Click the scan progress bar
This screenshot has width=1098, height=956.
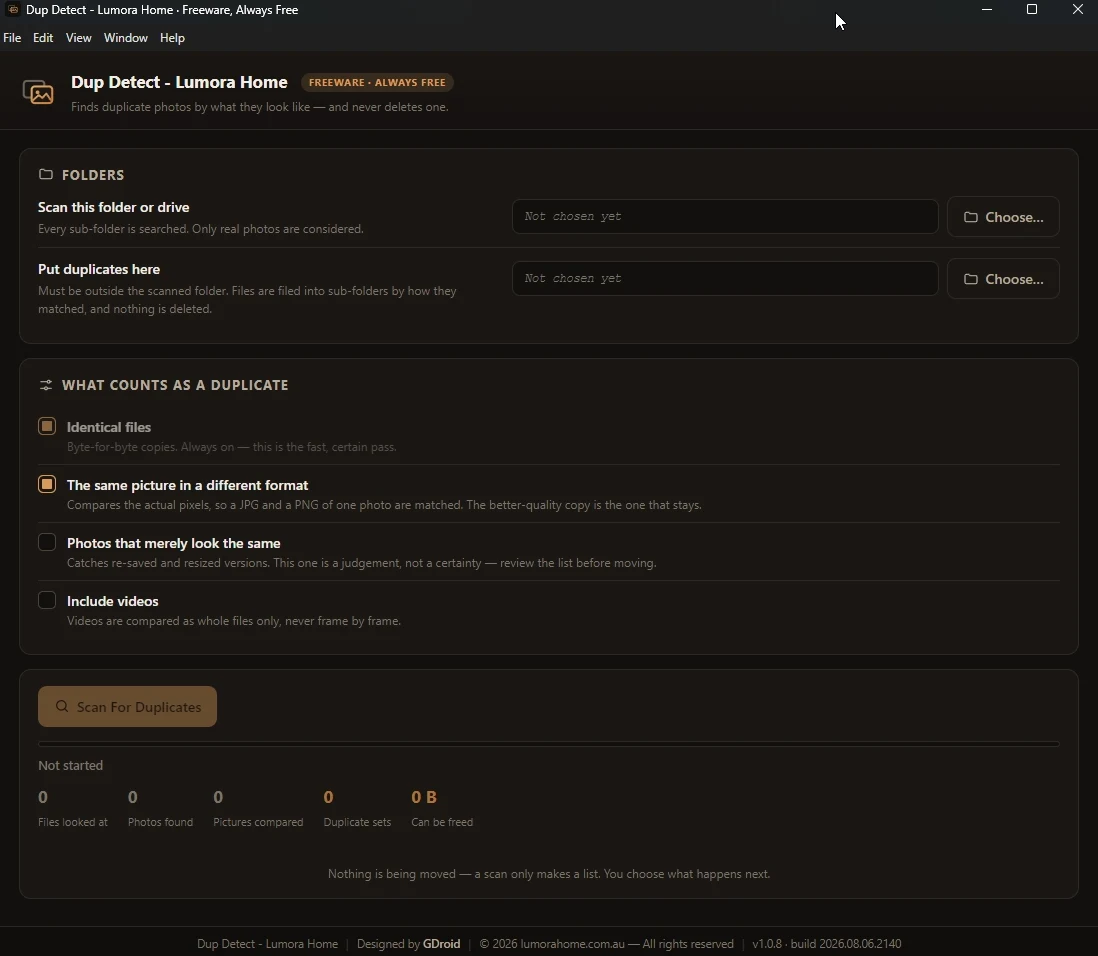pos(549,744)
